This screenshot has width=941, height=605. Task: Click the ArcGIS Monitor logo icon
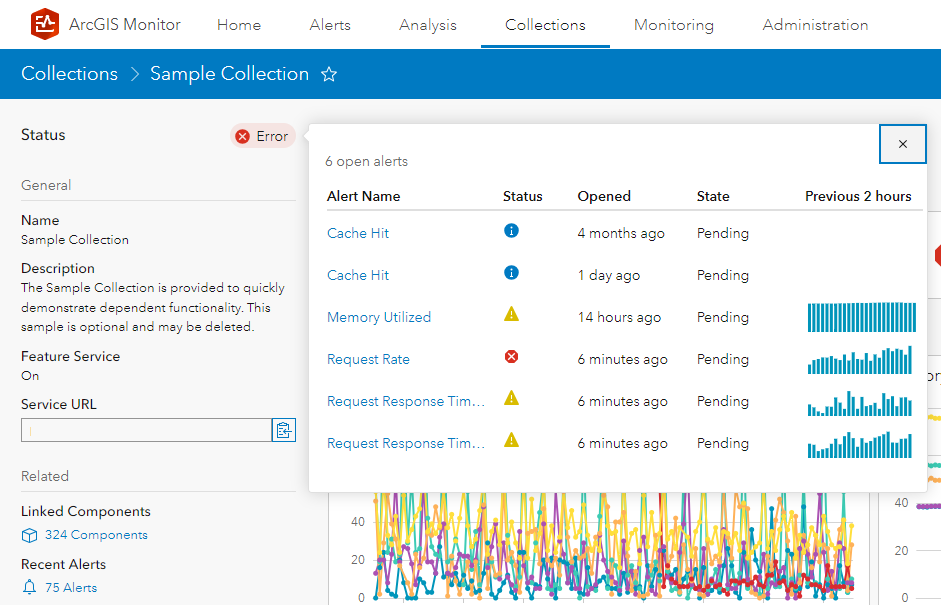45,24
